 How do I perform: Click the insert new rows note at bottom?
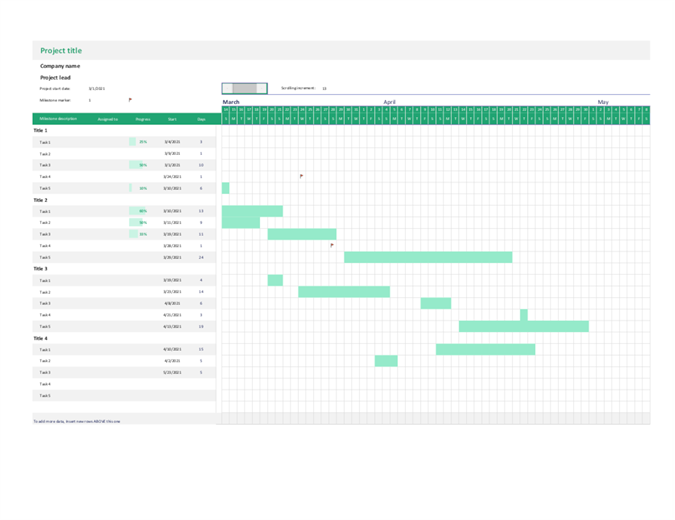(76, 421)
